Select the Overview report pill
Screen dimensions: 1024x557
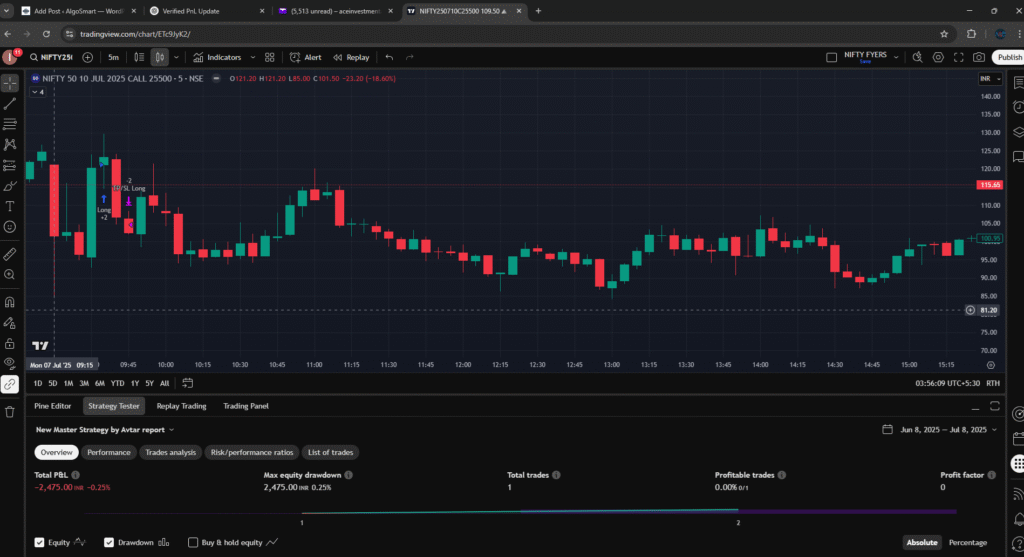[x=56, y=453]
